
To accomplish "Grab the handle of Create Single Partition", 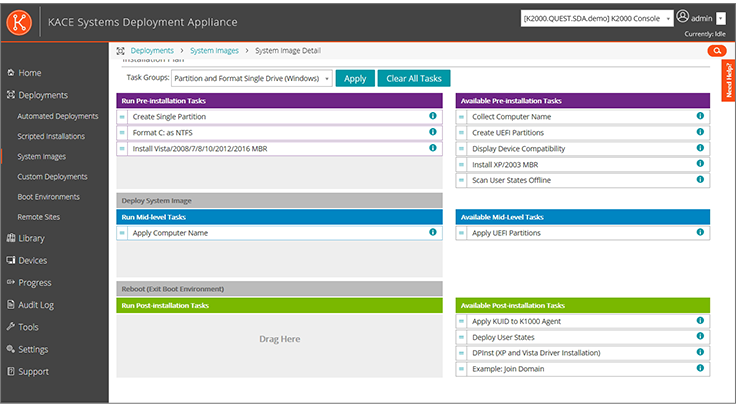I will (x=122, y=117).
